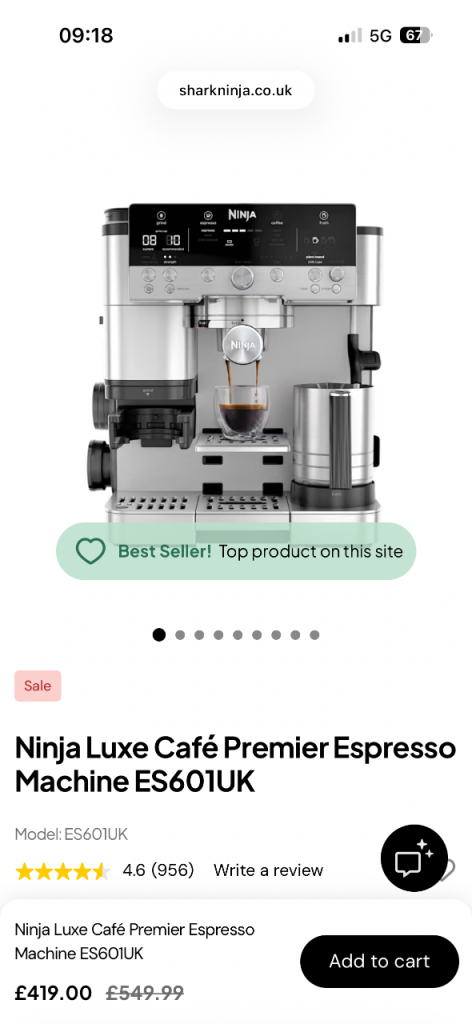Click the Add to cart button

click(x=379, y=961)
